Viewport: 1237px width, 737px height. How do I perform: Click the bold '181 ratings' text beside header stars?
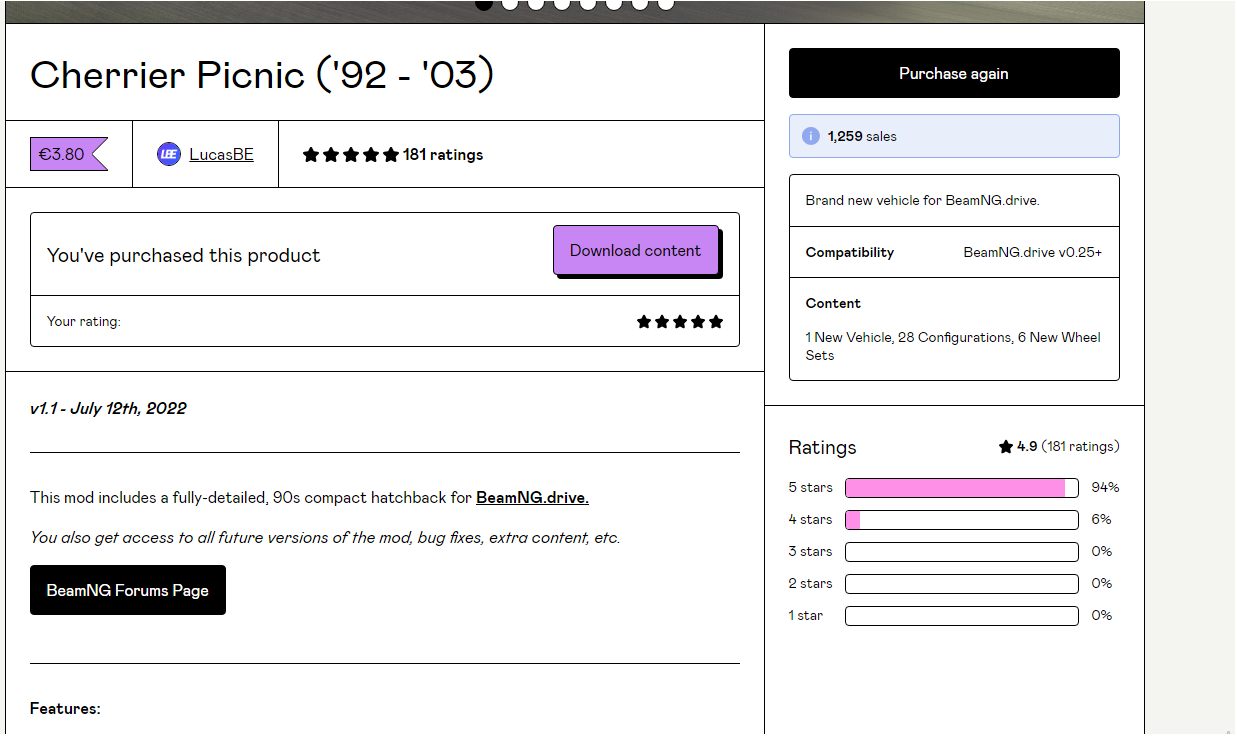click(443, 155)
